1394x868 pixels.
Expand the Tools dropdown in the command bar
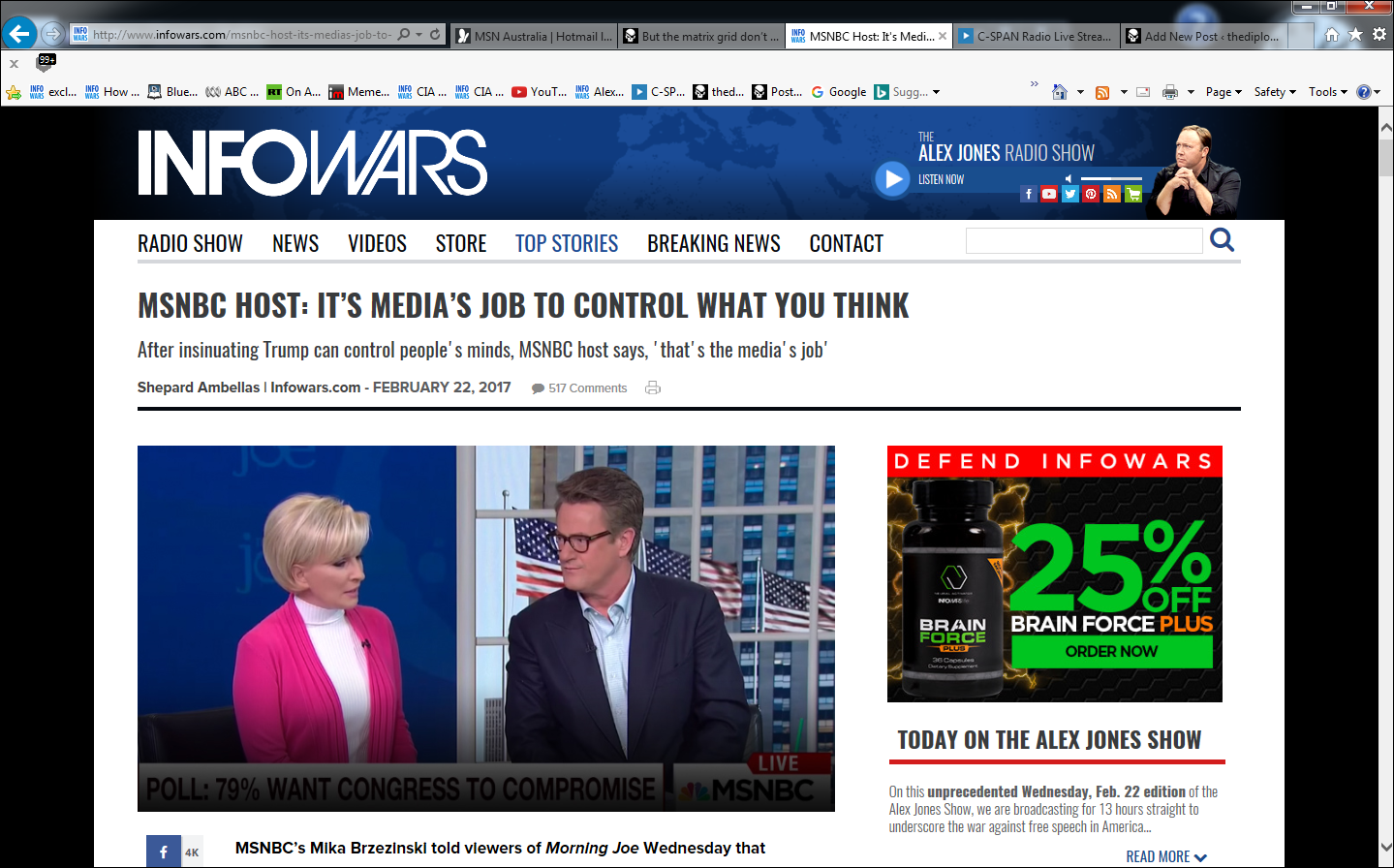1327,92
